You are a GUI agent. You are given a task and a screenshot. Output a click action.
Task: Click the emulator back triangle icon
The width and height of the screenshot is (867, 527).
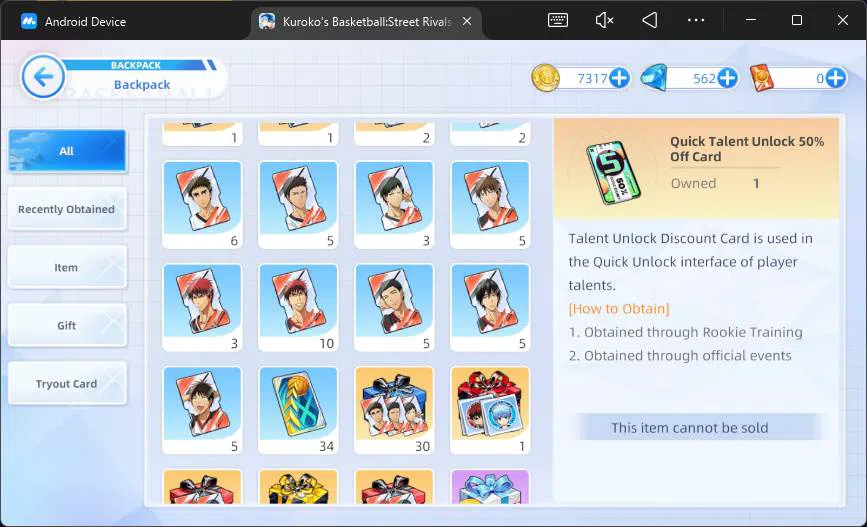point(650,20)
